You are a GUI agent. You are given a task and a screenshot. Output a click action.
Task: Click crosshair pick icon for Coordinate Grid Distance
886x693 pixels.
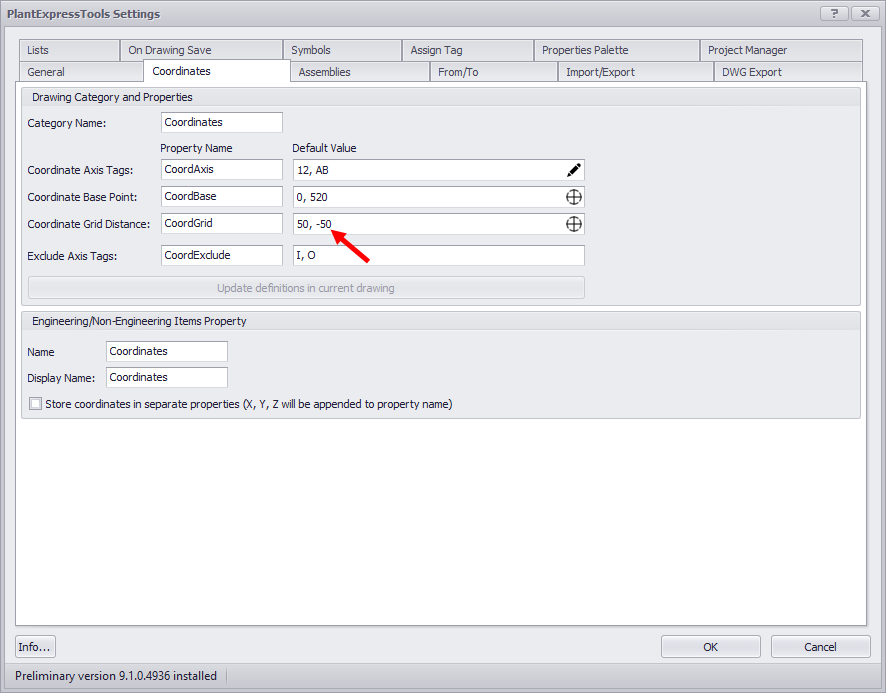click(573, 224)
